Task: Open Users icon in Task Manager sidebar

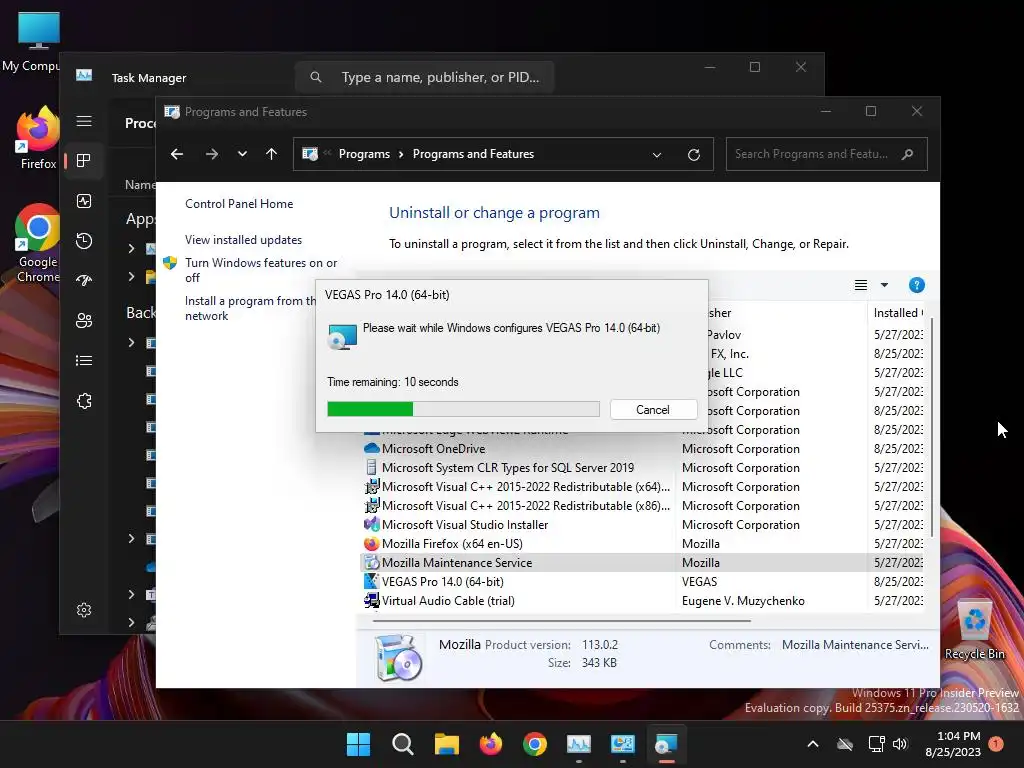Action: point(84,321)
